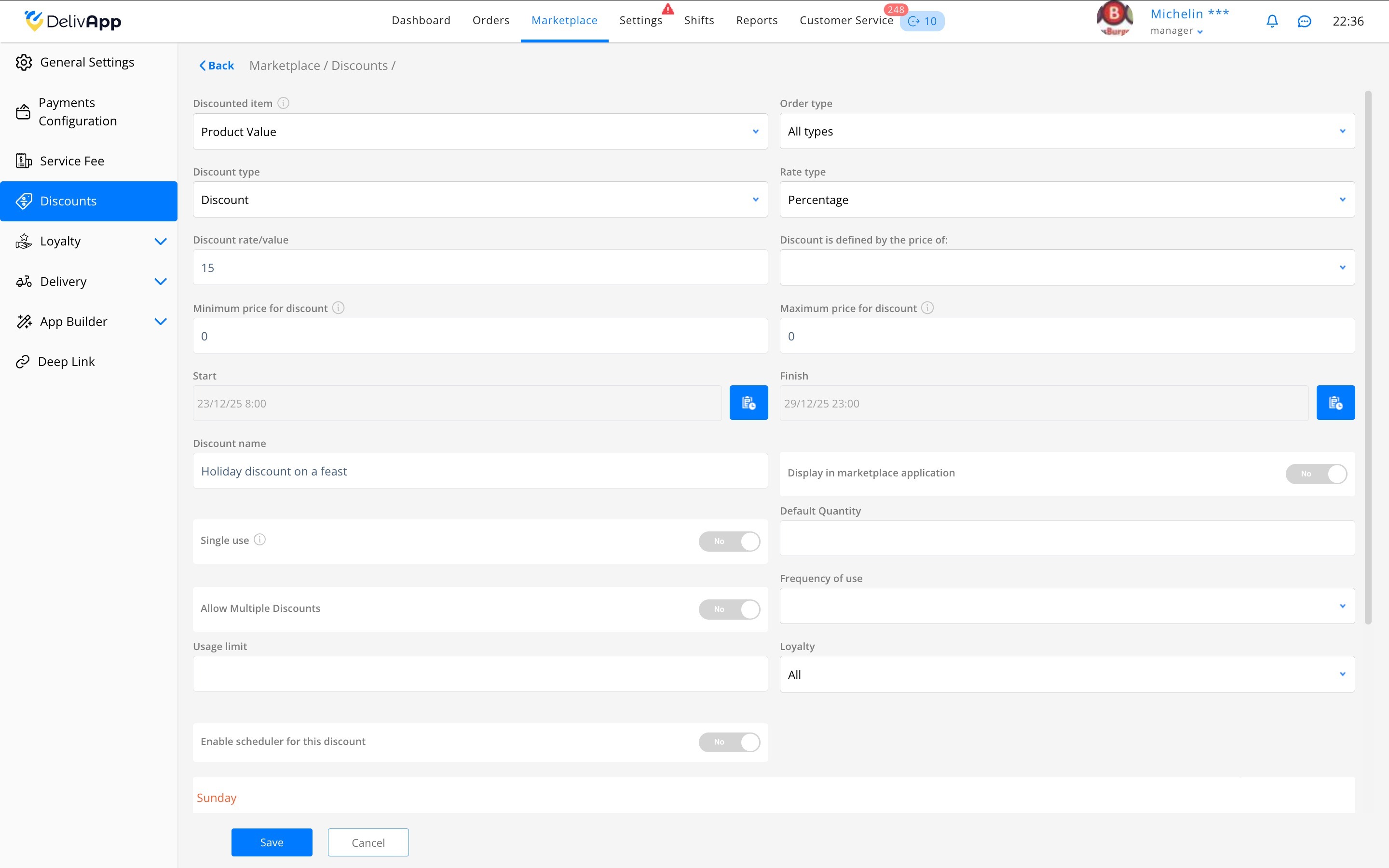Select Service Fee in sidebar
Viewport: 1389px width, 868px height.
coord(72,162)
